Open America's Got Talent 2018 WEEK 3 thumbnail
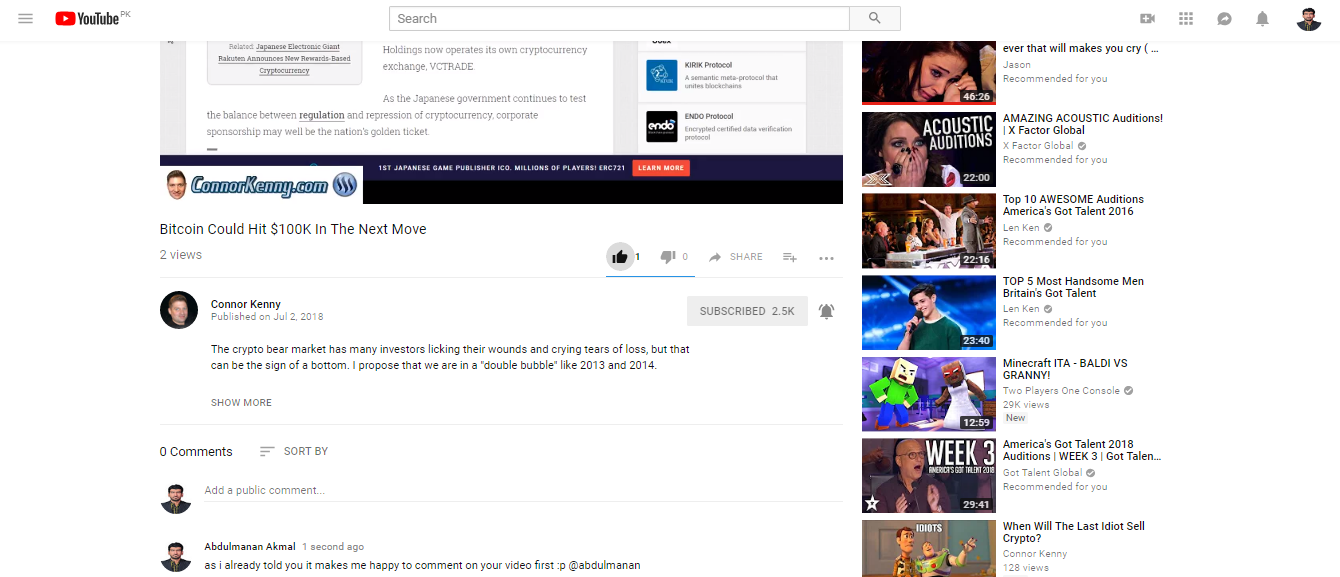The image size is (1340, 577). coord(928,476)
